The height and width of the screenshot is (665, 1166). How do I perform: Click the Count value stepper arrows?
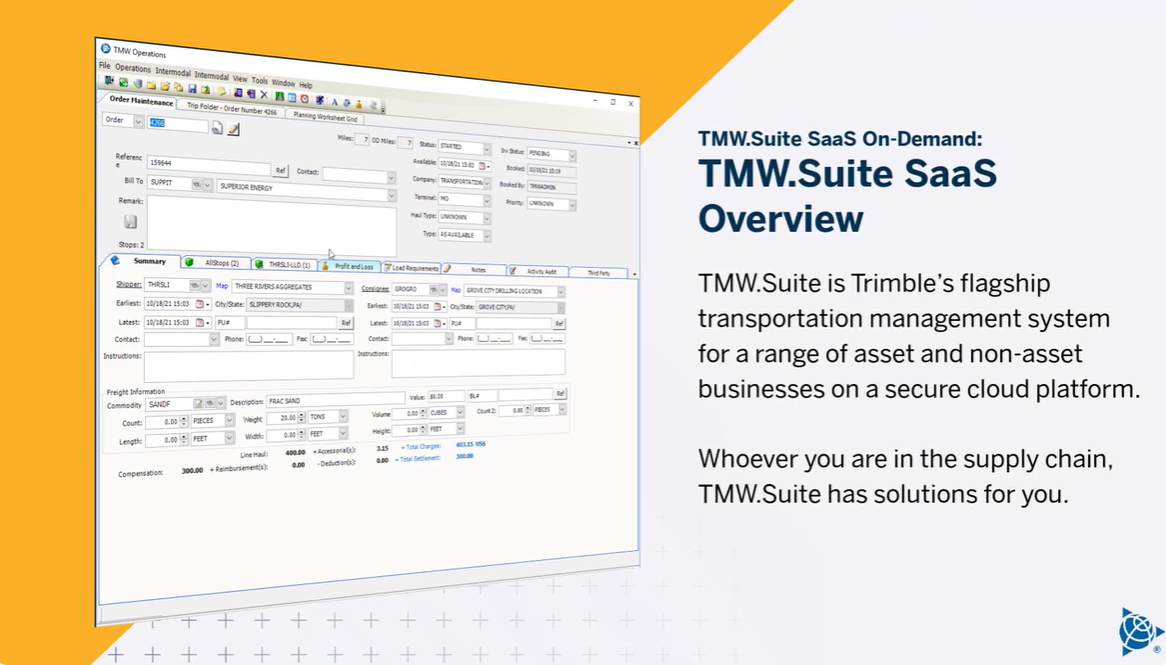pyautogui.click(x=184, y=421)
